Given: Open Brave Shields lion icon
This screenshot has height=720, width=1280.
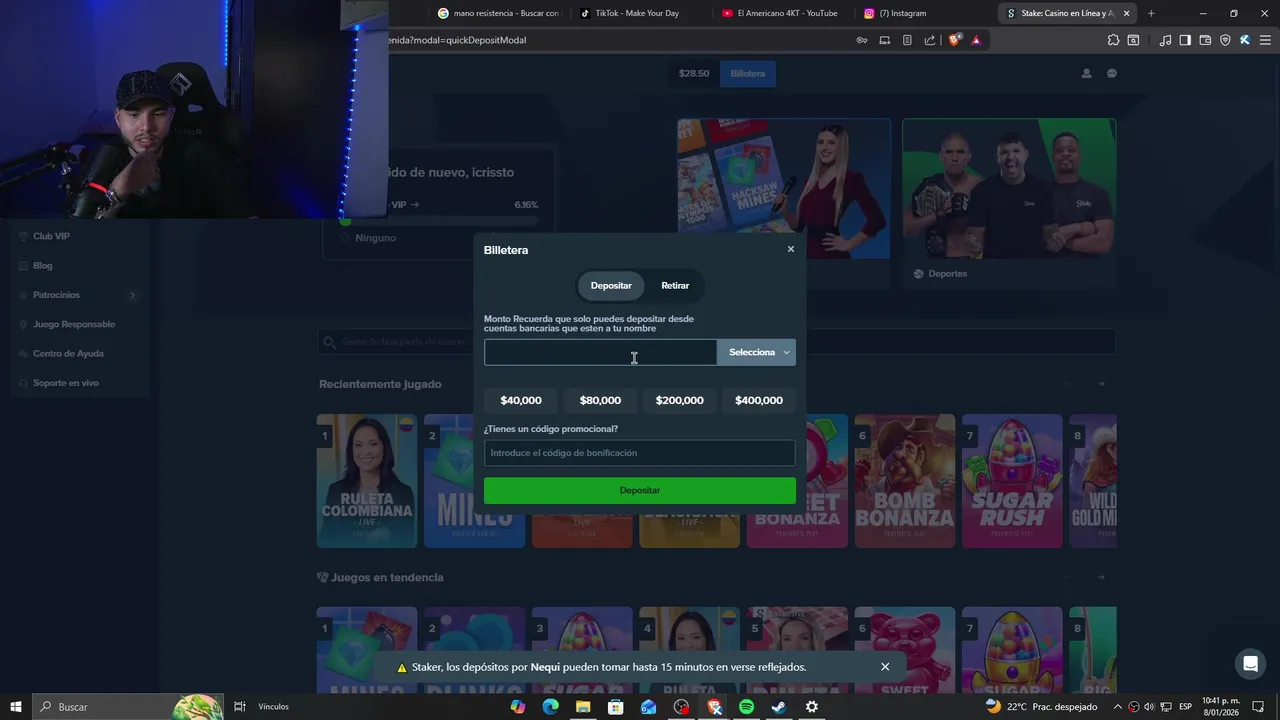Looking at the screenshot, I should (955, 40).
